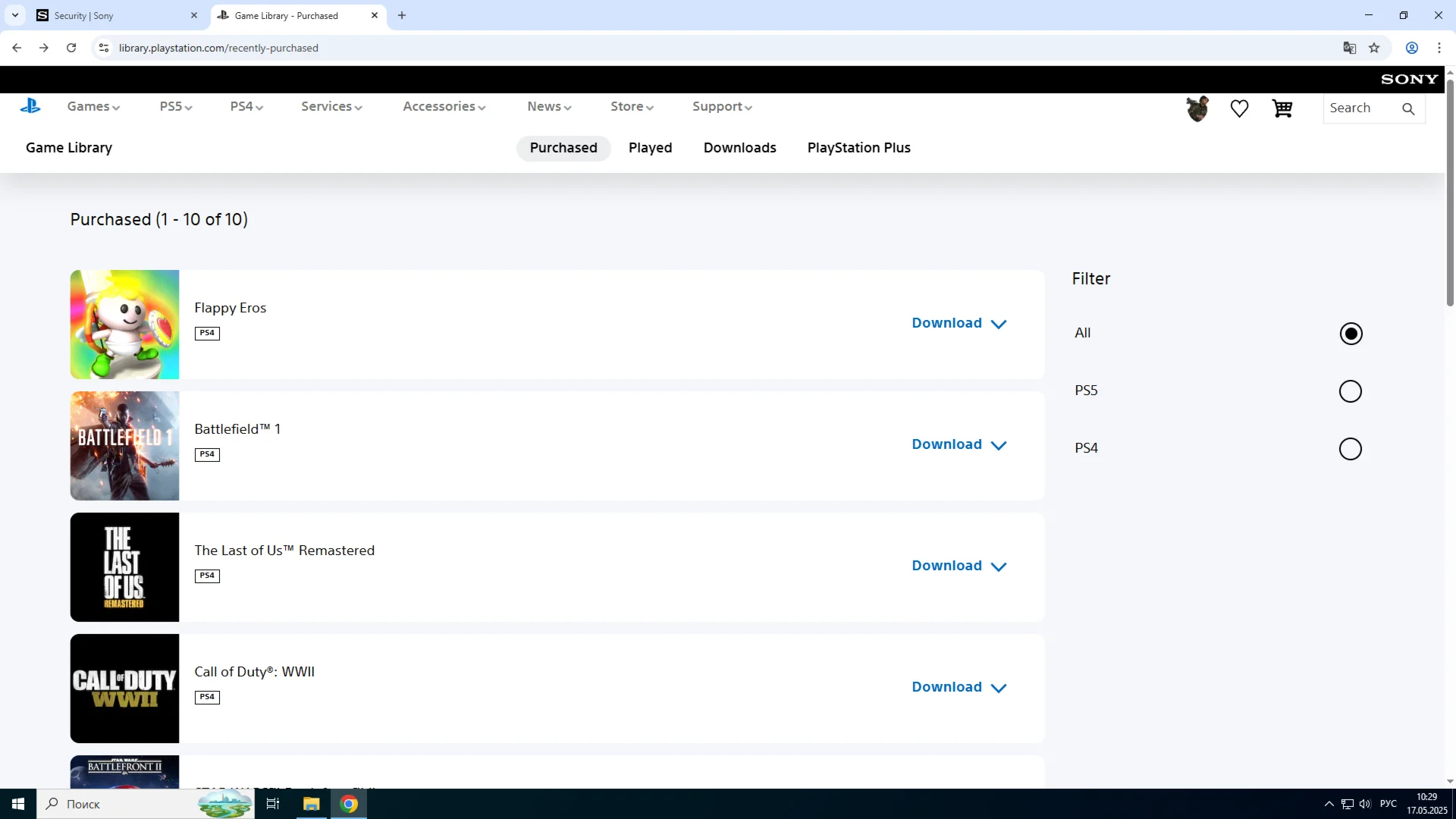Switch to the Played tab
This screenshot has width=1456, height=819.
(x=650, y=148)
